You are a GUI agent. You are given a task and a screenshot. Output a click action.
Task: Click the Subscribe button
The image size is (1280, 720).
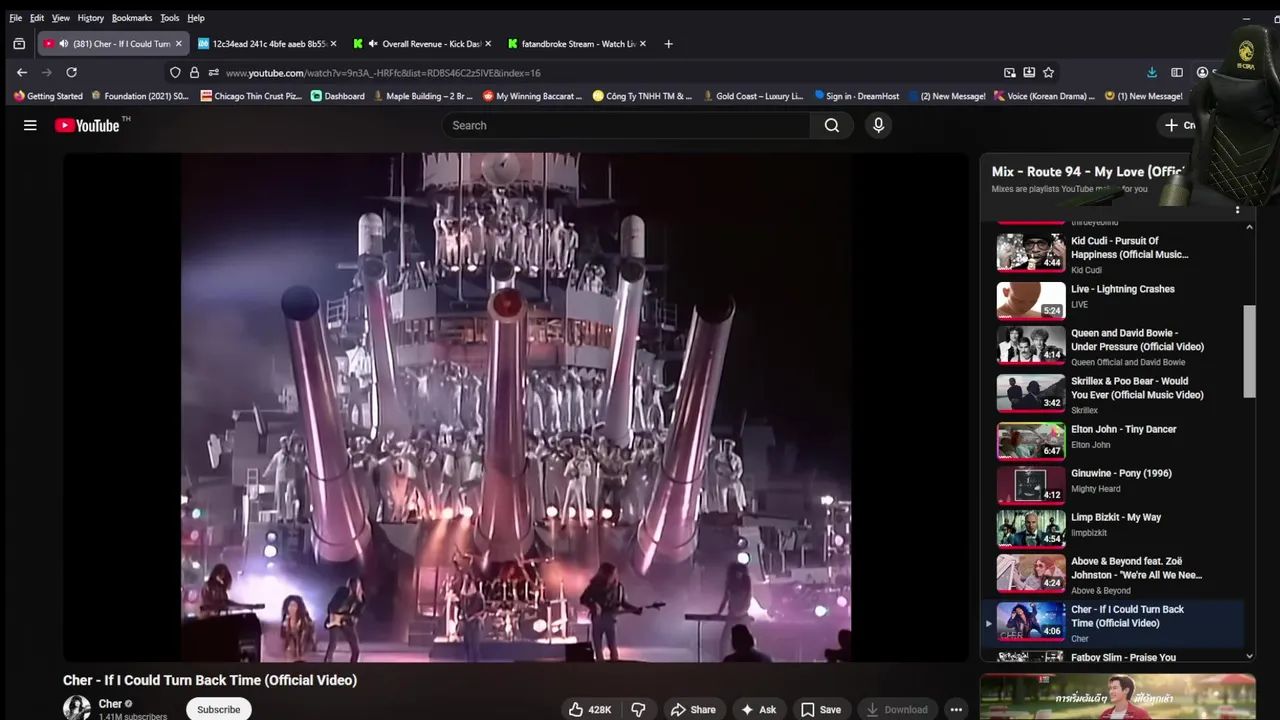pos(218,709)
